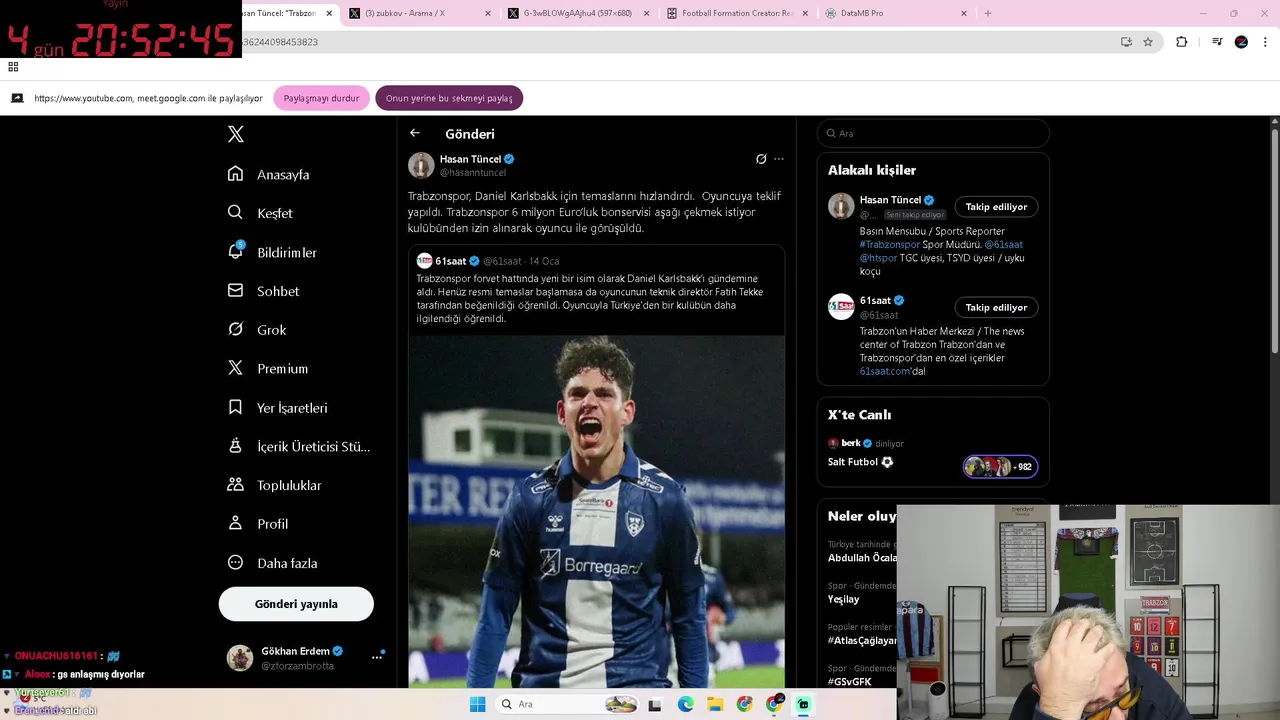Close the DataMB Pro tab
This screenshot has height=720, width=1280.
tap(964, 13)
